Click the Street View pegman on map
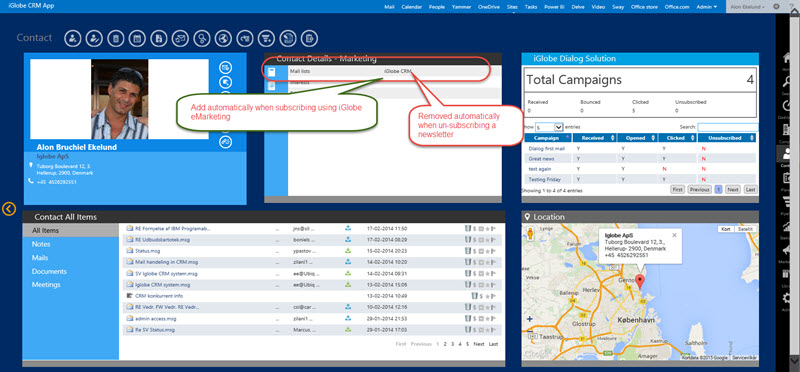Image resolution: width=800 pixels, height=372 pixels. (530, 233)
